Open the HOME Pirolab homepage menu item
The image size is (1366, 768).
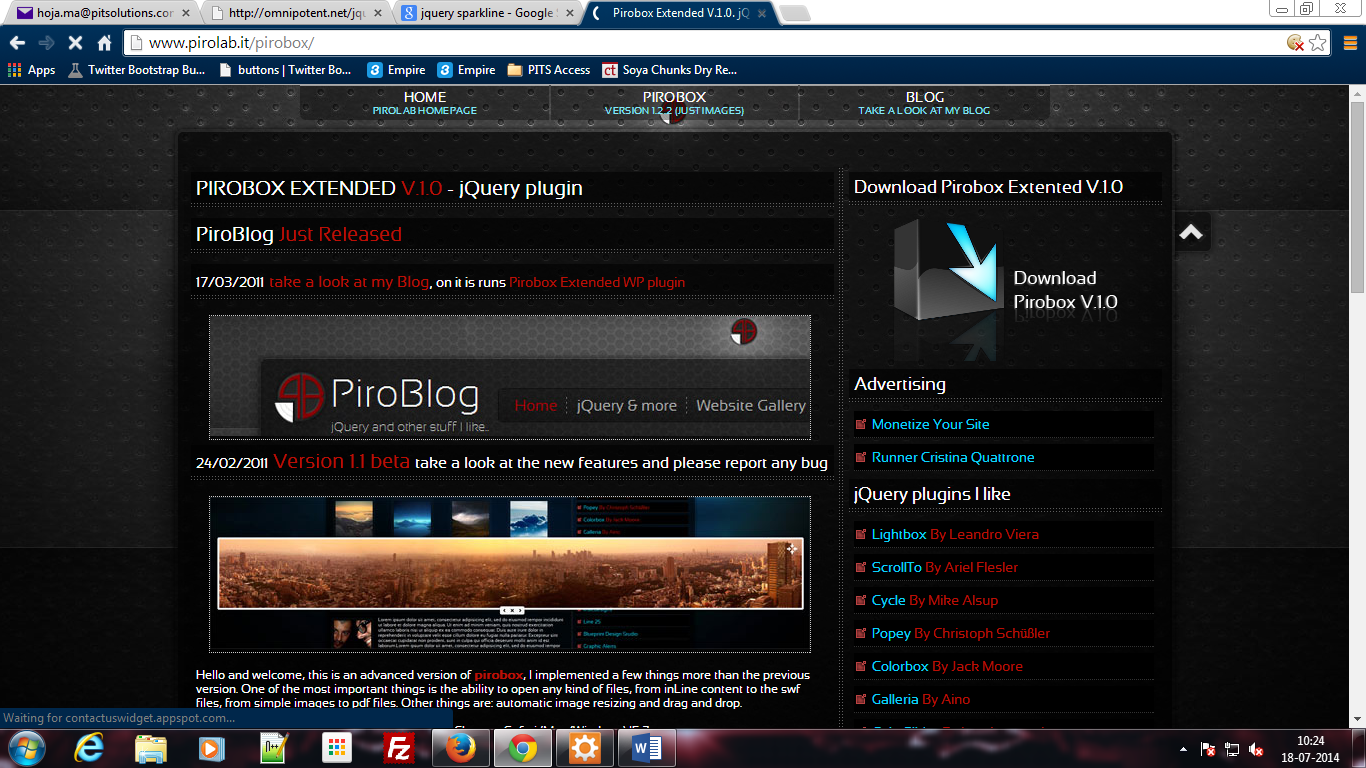(x=425, y=103)
